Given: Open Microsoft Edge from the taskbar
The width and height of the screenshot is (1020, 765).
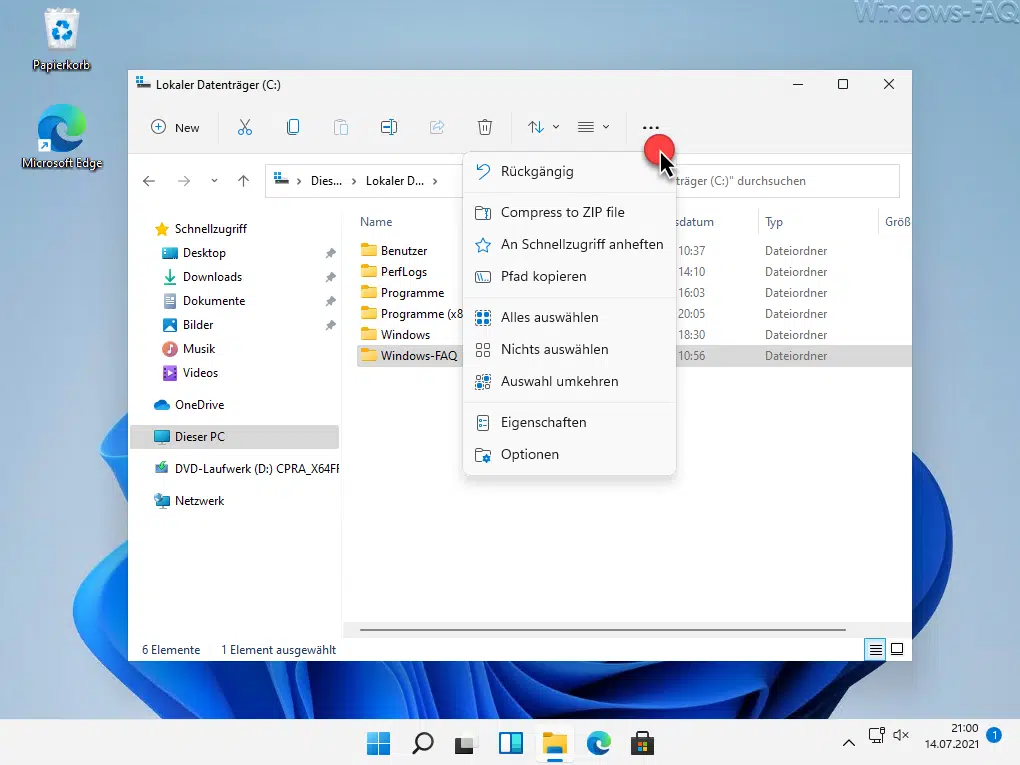Looking at the screenshot, I should point(597,743).
